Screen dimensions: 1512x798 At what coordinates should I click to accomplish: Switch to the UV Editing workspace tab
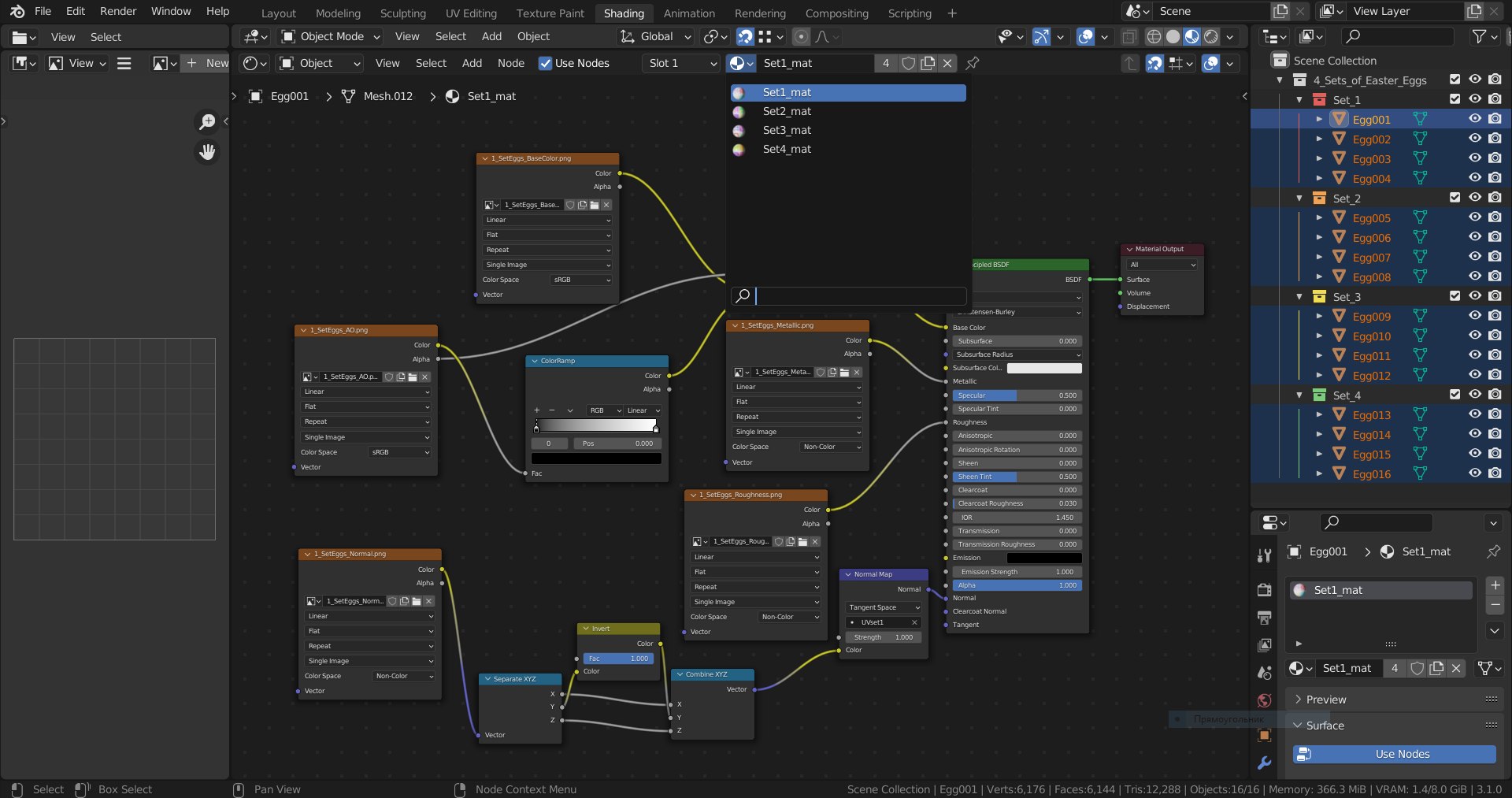click(x=471, y=13)
